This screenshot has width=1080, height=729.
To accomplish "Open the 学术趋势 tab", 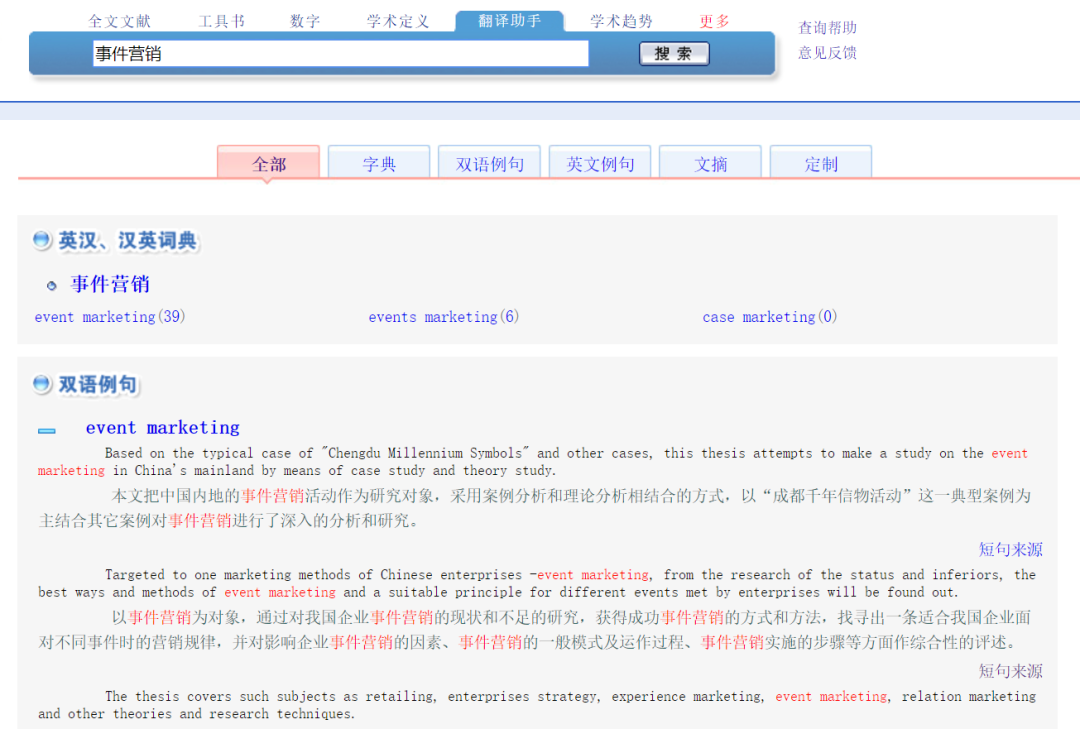I will coord(621,21).
